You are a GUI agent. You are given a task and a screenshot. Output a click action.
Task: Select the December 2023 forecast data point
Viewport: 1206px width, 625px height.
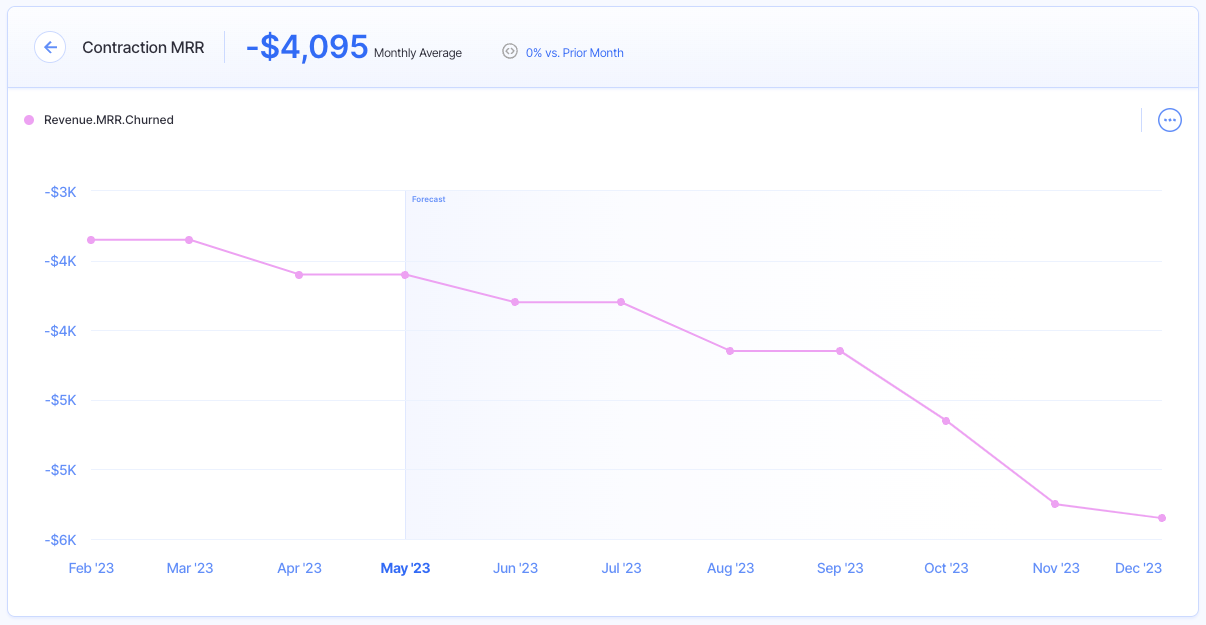click(x=1161, y=518)
